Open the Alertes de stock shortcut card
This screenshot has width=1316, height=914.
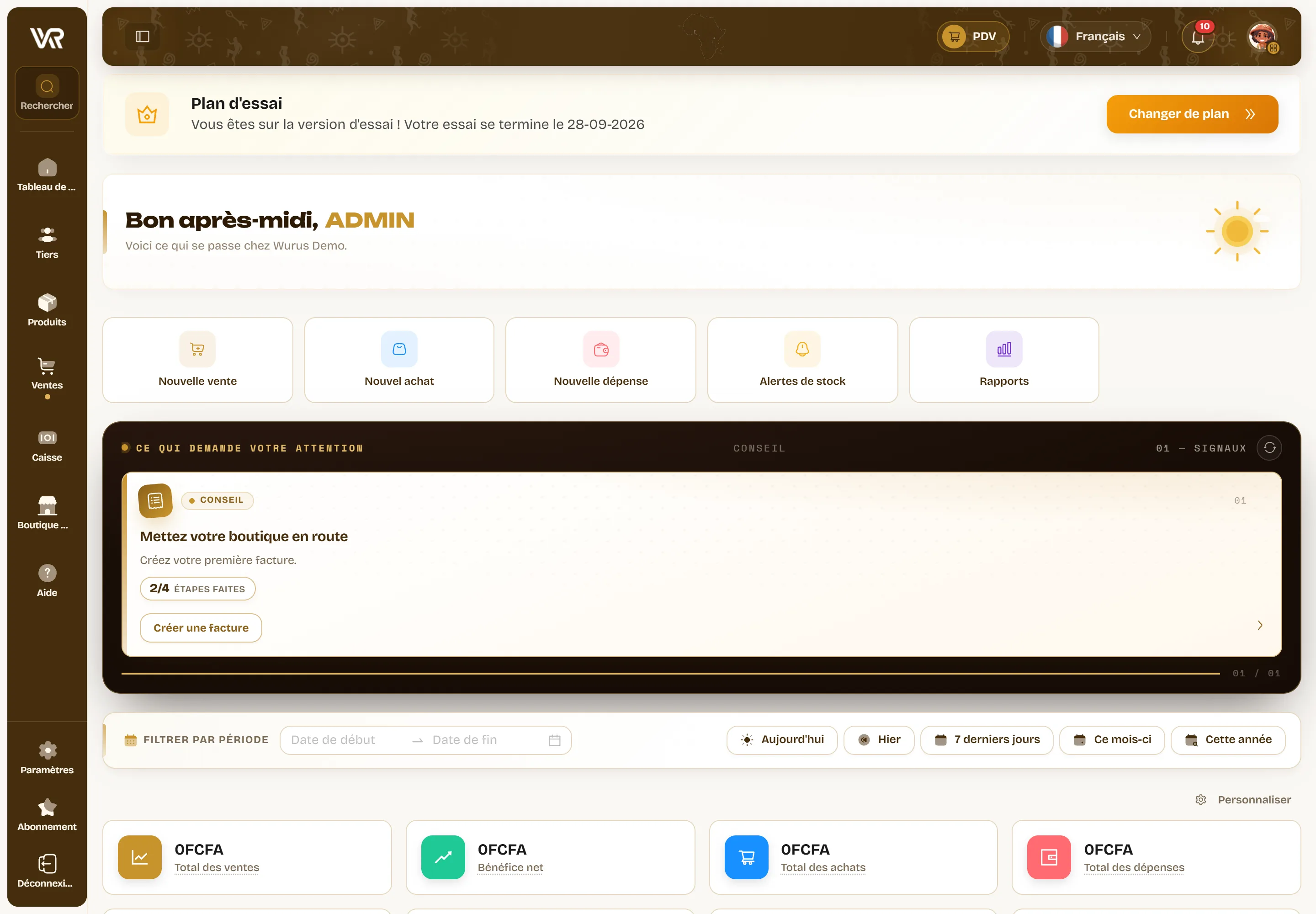pos(802,360)
